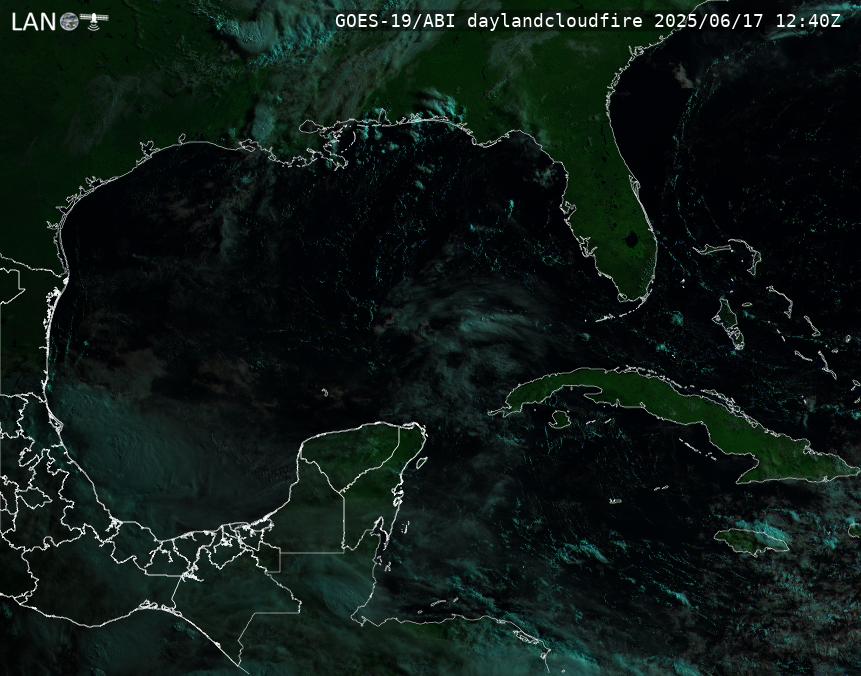Click the 12:40Z timestamp

click(808, 21)
